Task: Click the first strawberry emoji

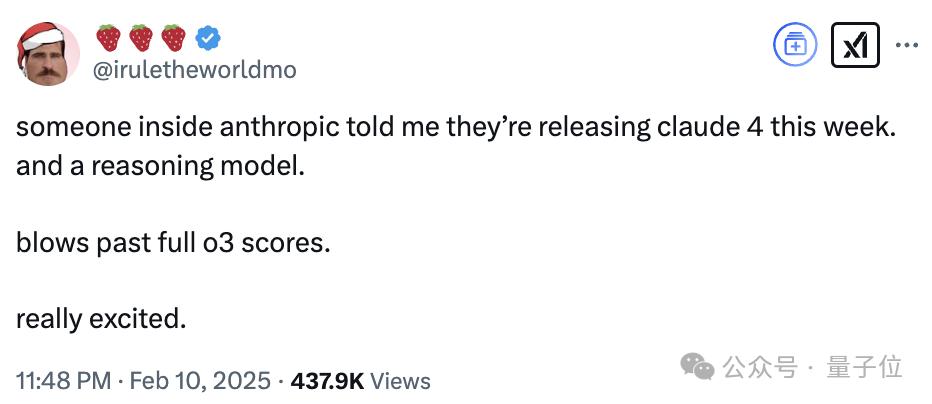Action: (108, 38)
